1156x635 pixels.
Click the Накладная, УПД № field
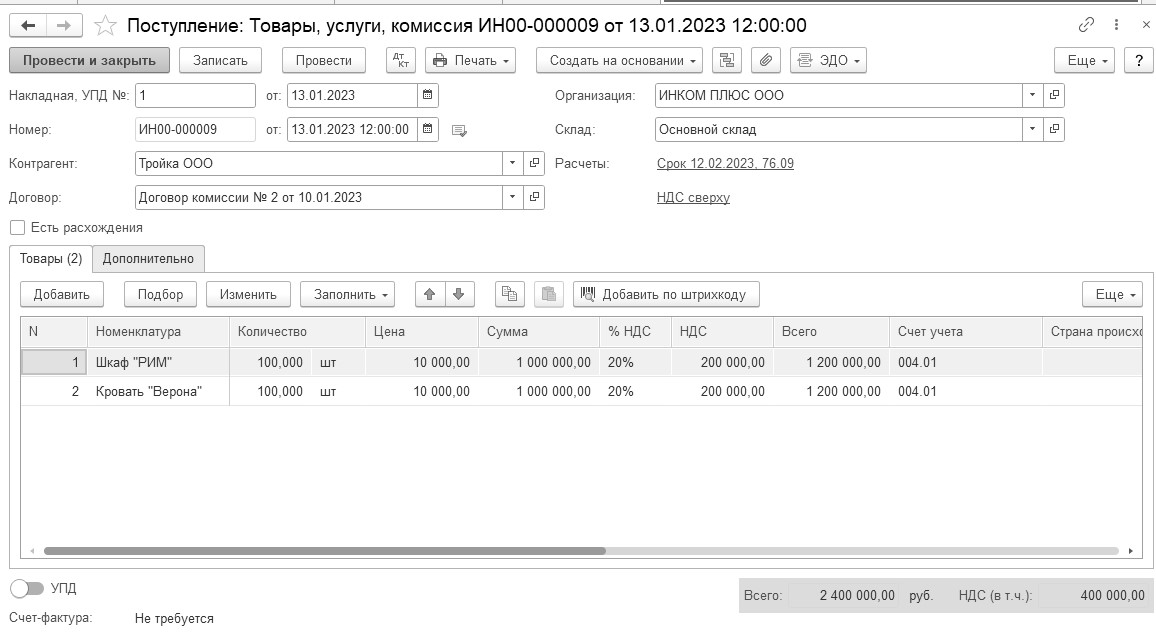coord(195,95)
